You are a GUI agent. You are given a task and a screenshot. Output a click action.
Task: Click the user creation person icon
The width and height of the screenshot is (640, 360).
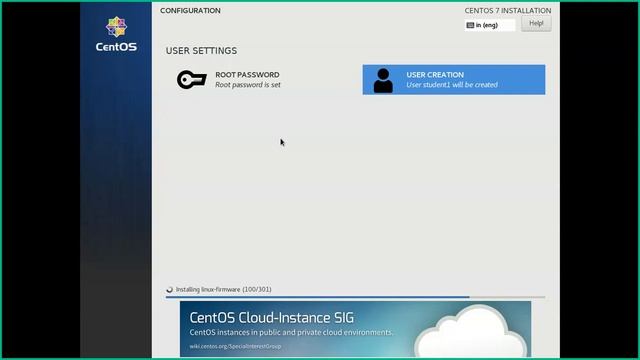[x=383, y=80]
